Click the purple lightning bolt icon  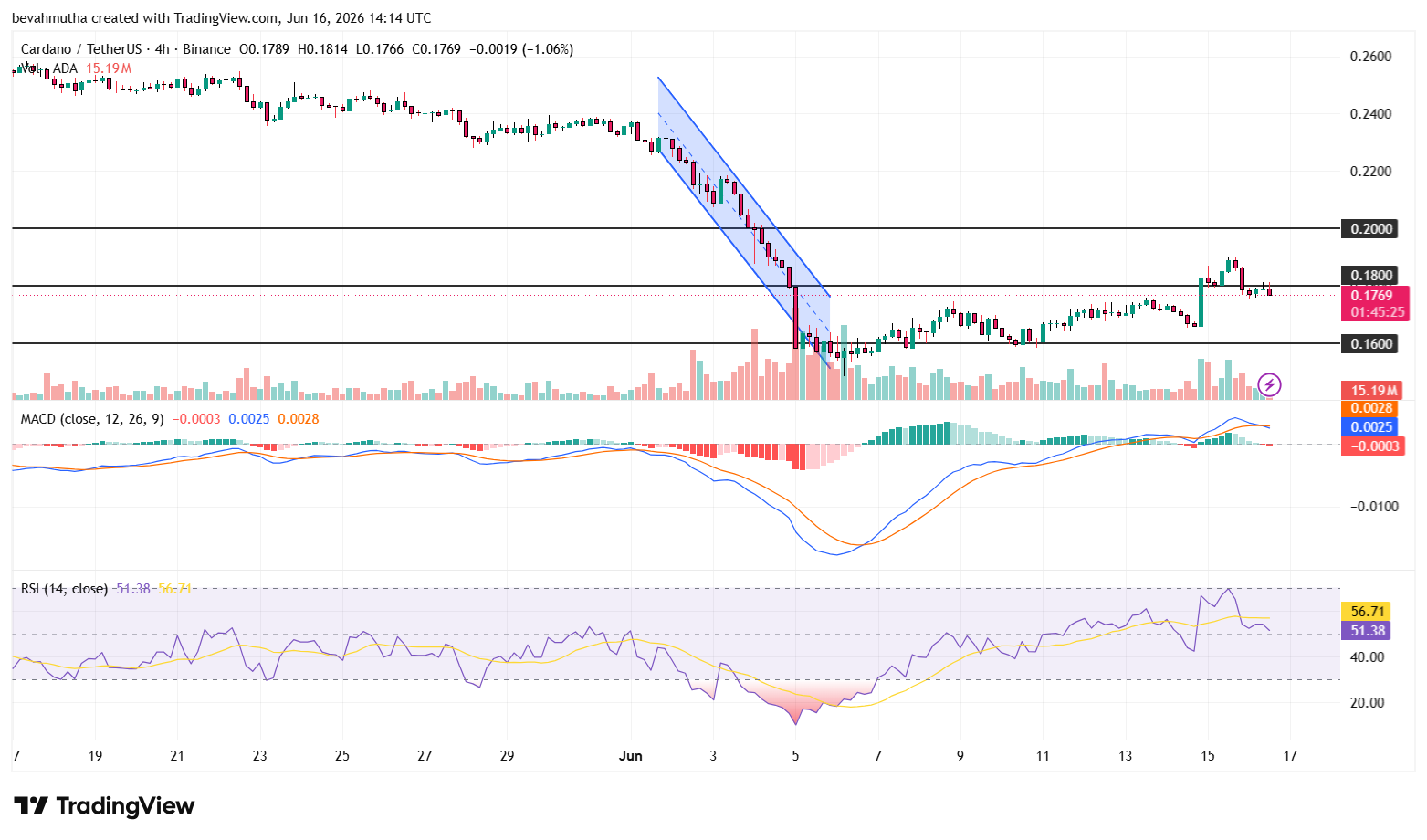(1269, 385)
